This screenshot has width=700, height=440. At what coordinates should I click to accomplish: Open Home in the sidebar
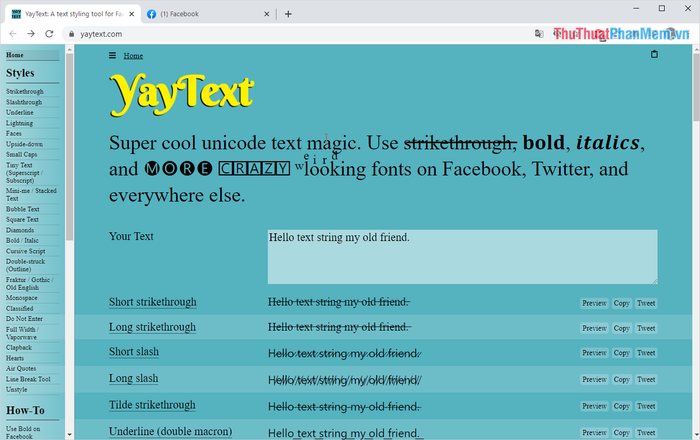[x=15, y=55]
